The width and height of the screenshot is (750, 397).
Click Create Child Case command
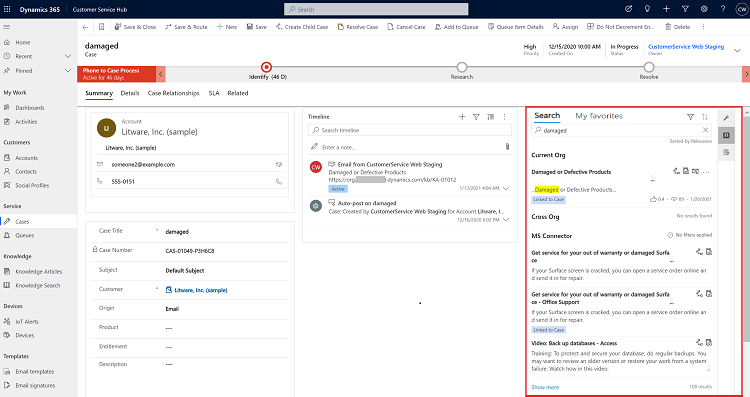pyautogui.click(x=302, y=27)
